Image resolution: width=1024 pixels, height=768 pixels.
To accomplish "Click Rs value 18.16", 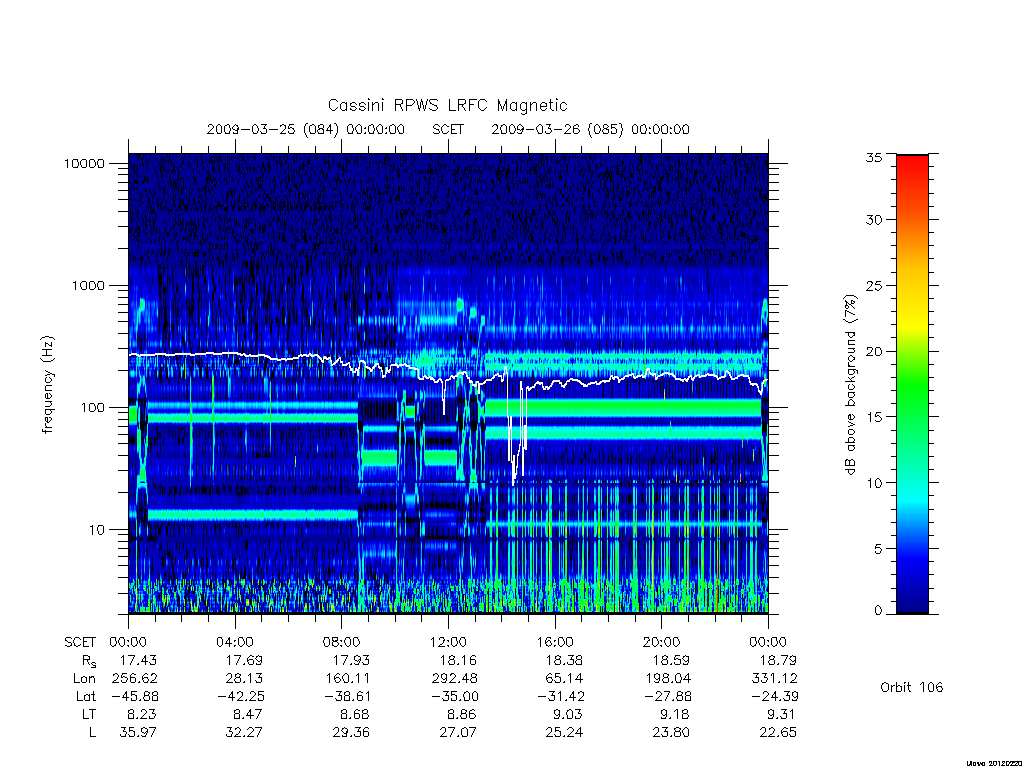I will [x=458, y=660].
